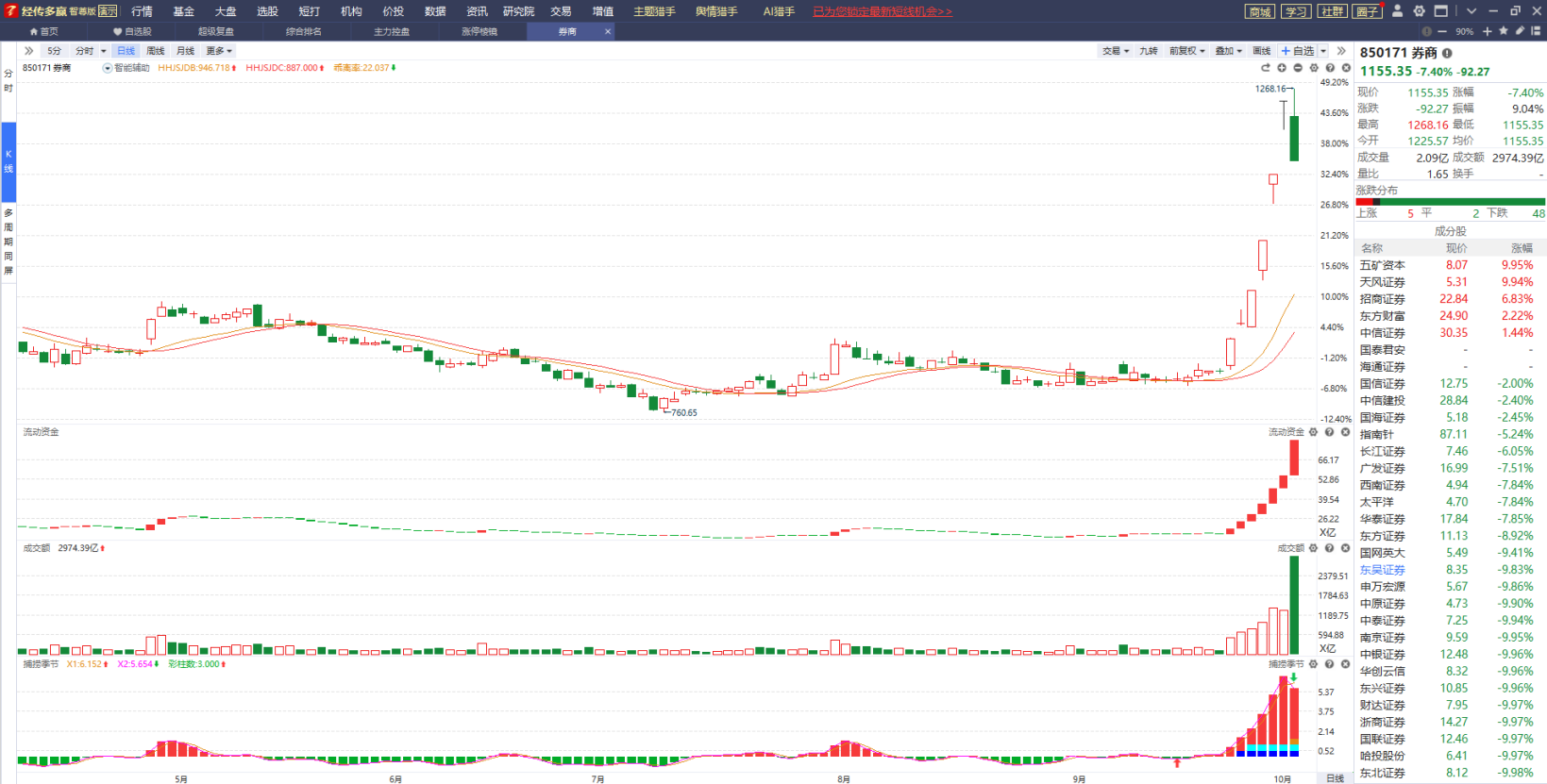Image resolution: width=1547 pixels, height=784 pixels.
Task: Open settings gear of 成交额 panel
Action: [1313, 548]
